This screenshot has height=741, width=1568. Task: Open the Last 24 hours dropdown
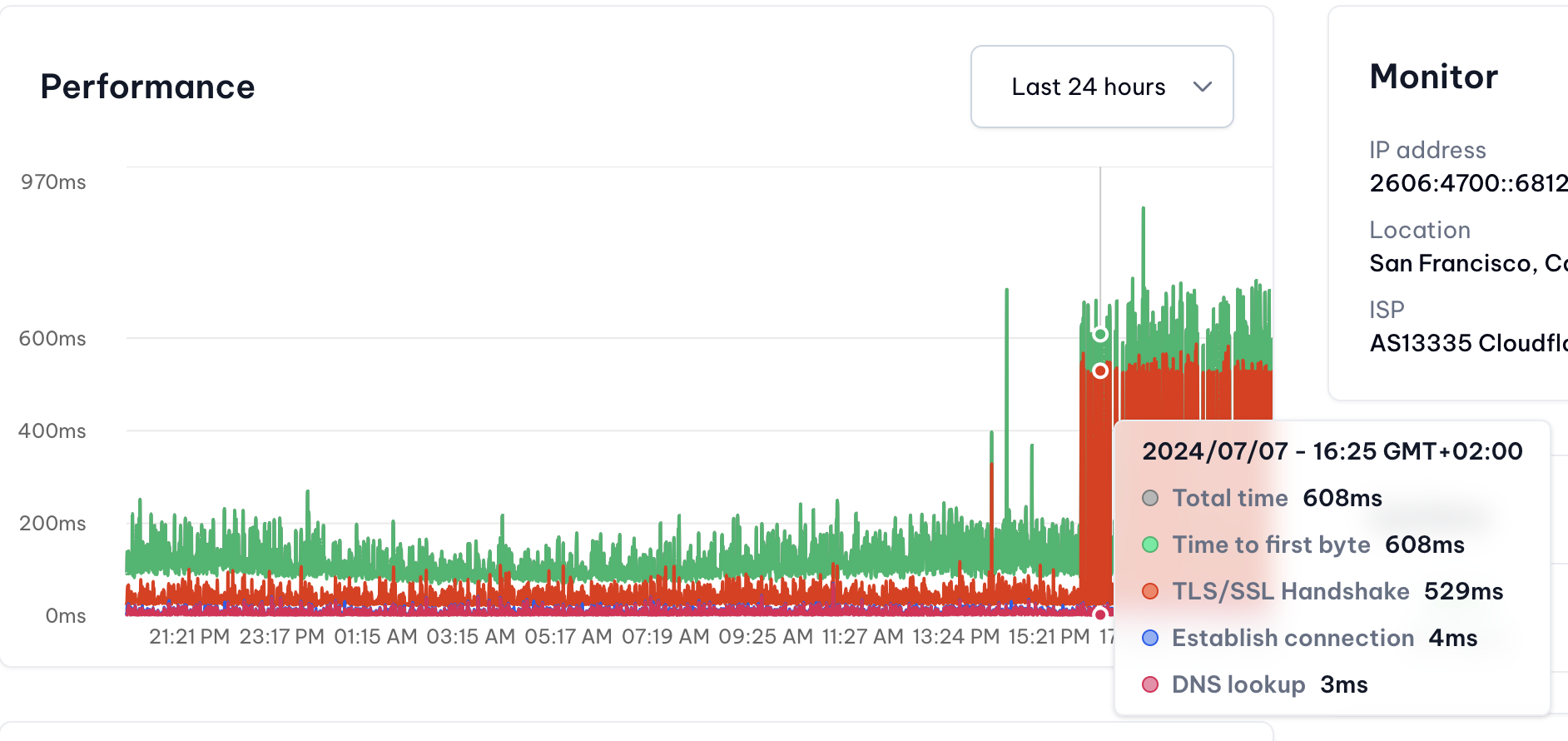click(1102, 87)
